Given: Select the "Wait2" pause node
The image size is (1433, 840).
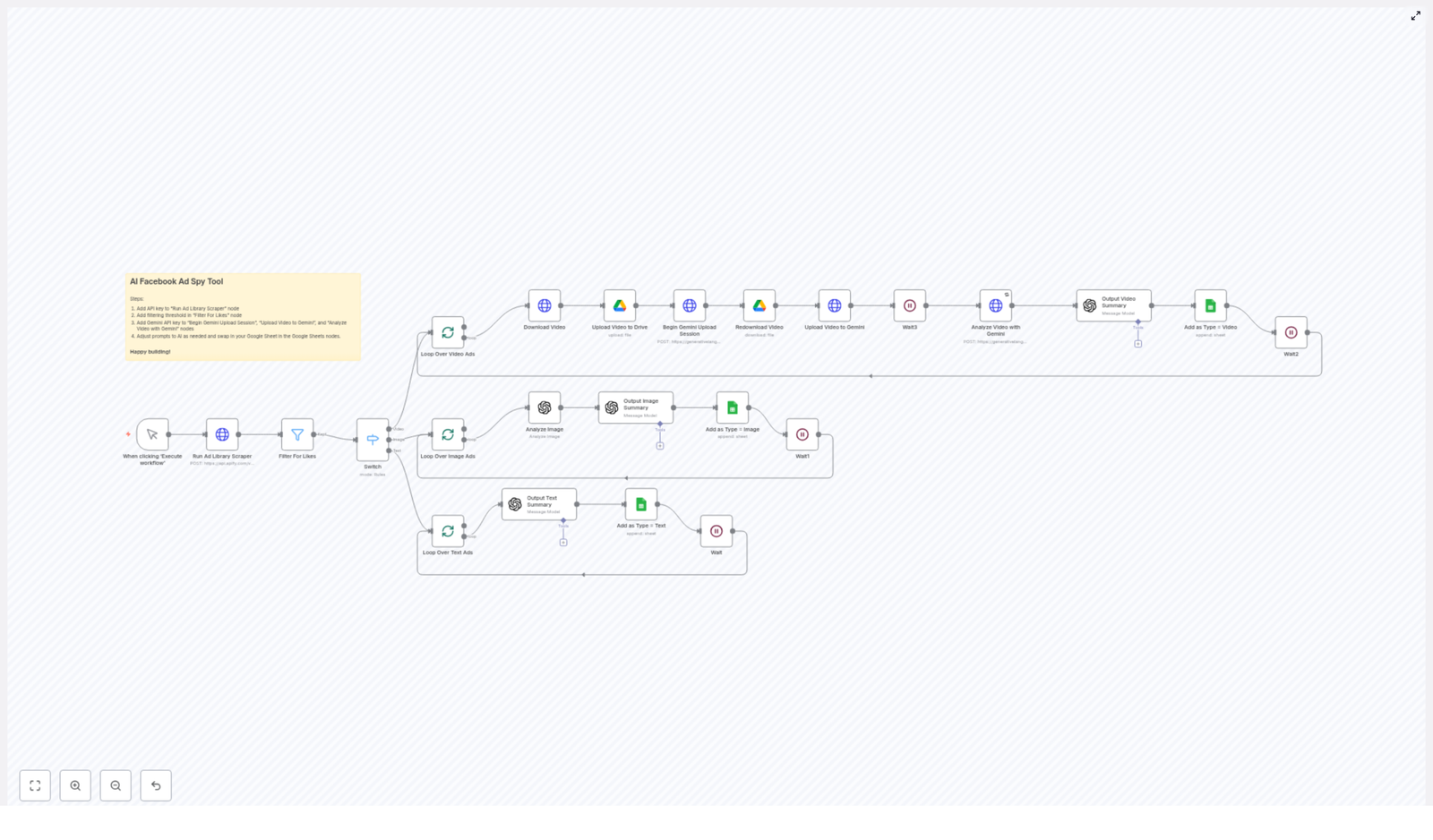Looking at the screenshot, I should 1291,332.
